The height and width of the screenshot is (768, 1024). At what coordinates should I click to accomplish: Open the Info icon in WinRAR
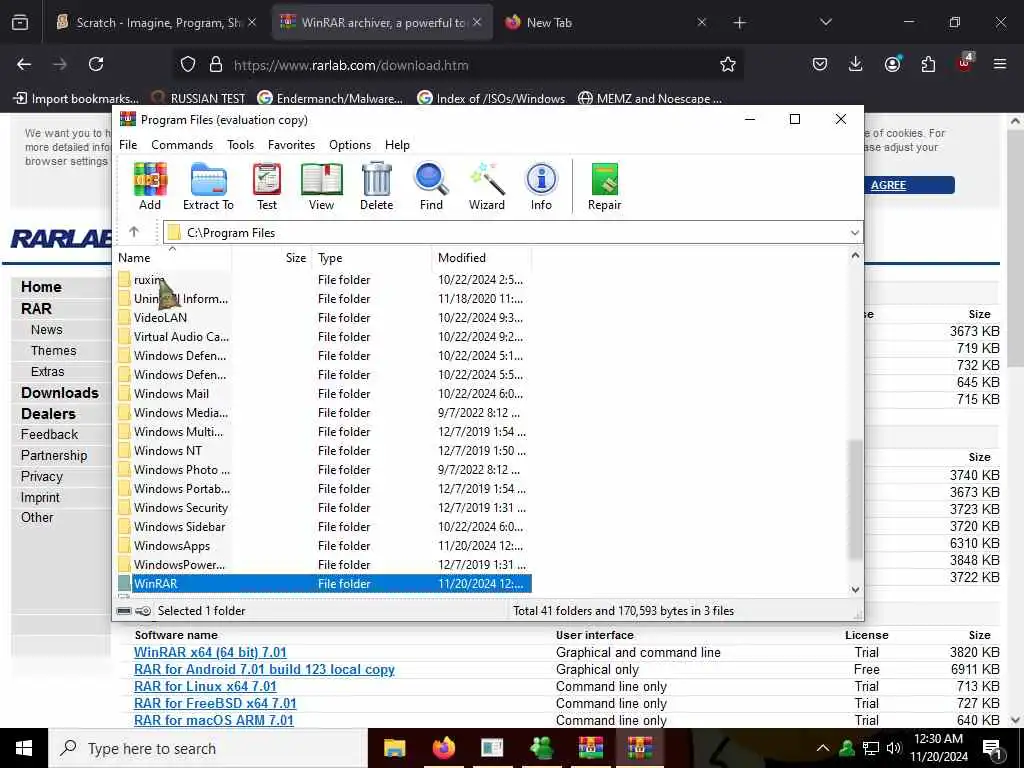[x=541, y=186]
